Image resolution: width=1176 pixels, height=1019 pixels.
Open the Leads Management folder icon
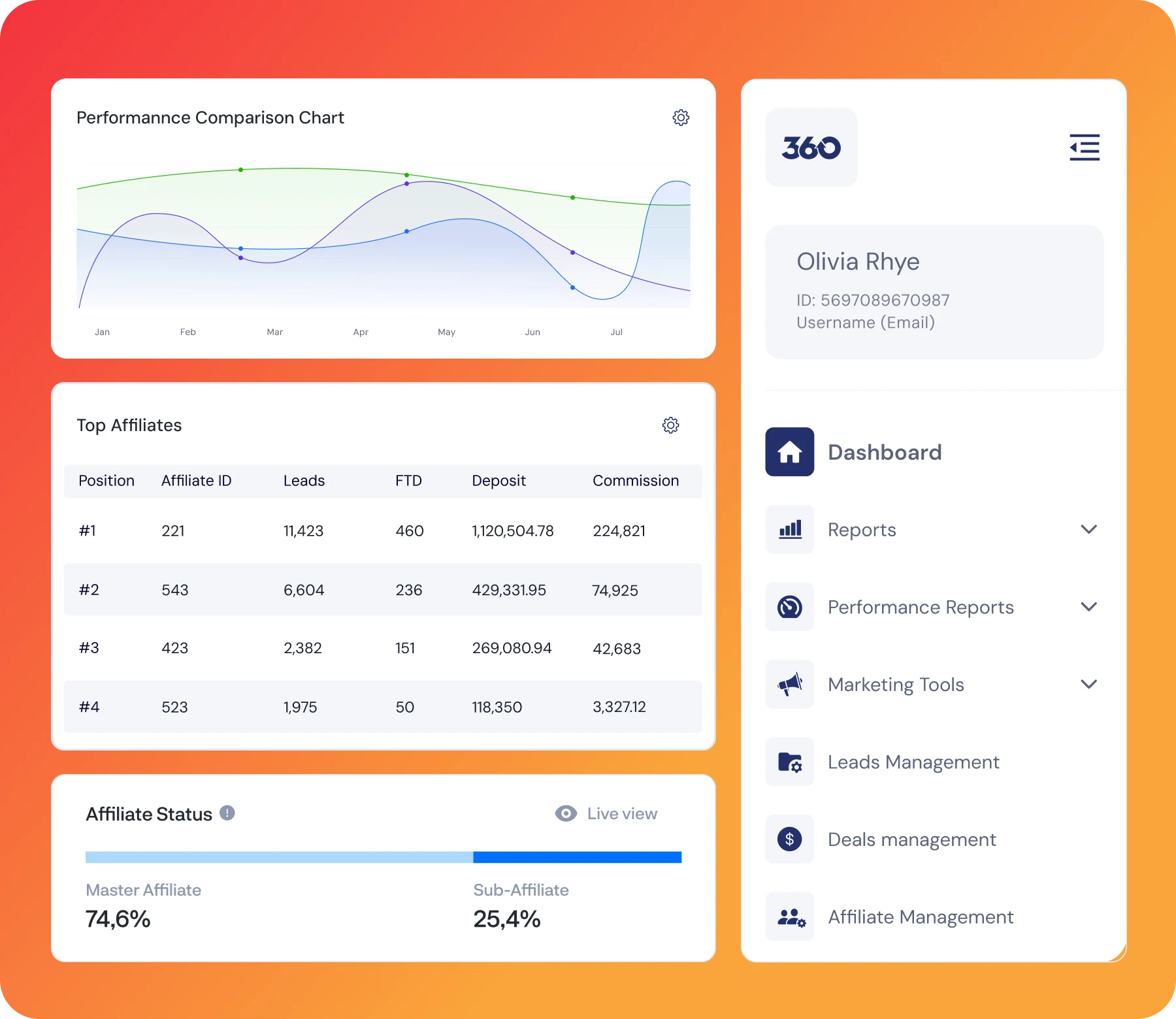789,762
